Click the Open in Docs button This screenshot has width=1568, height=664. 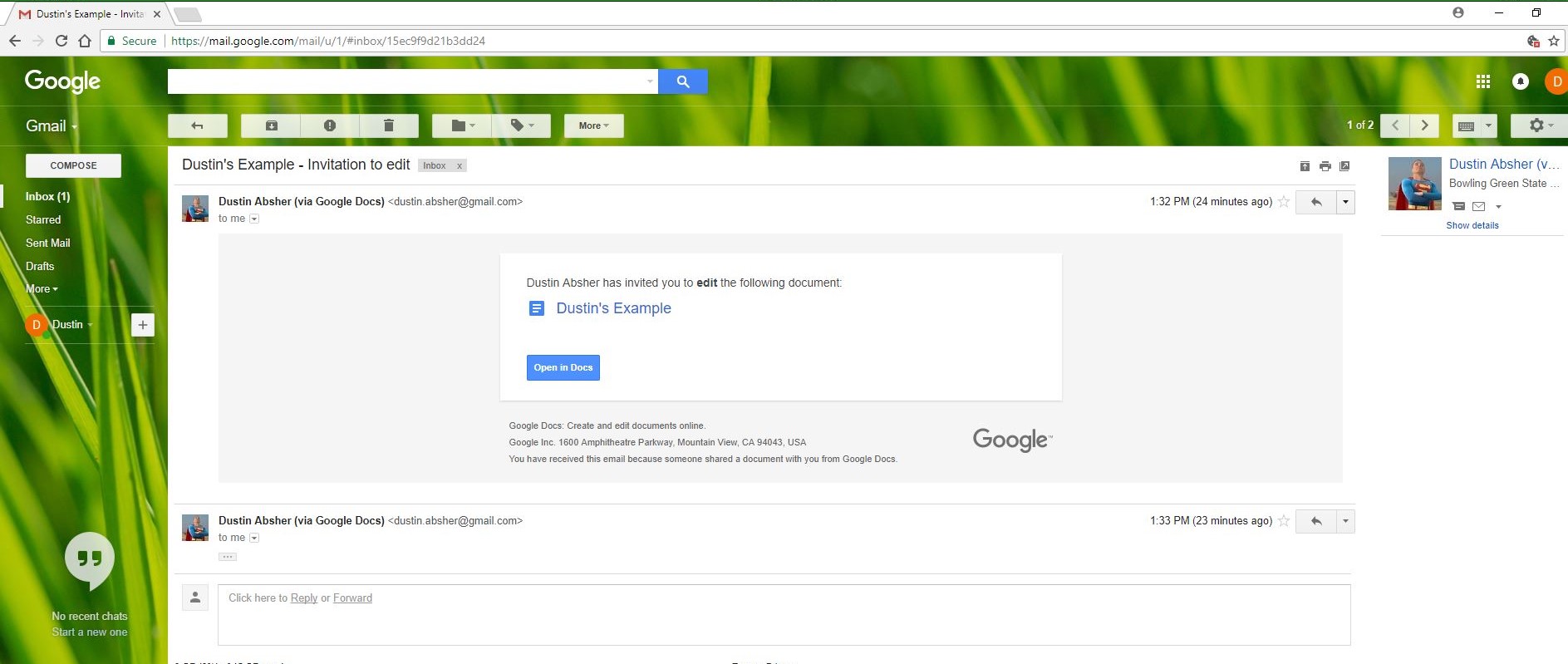563,367
